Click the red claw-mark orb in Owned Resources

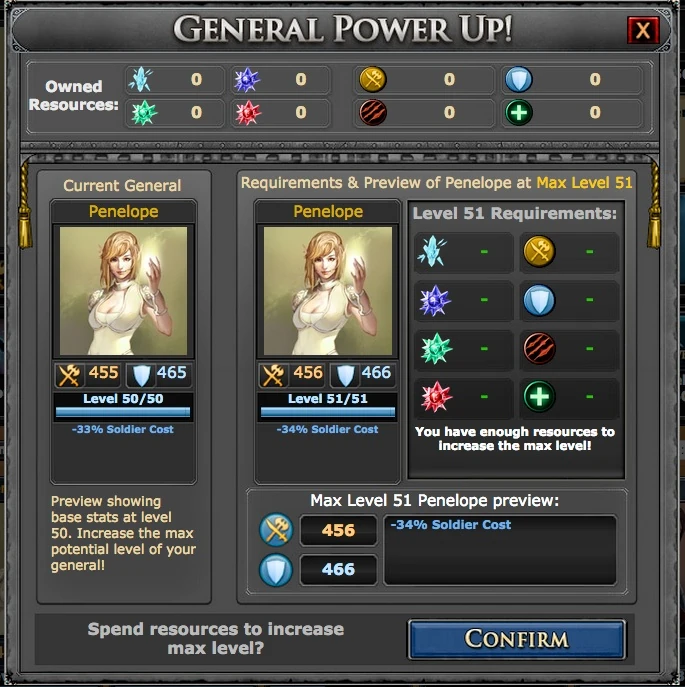pos(373,113)
